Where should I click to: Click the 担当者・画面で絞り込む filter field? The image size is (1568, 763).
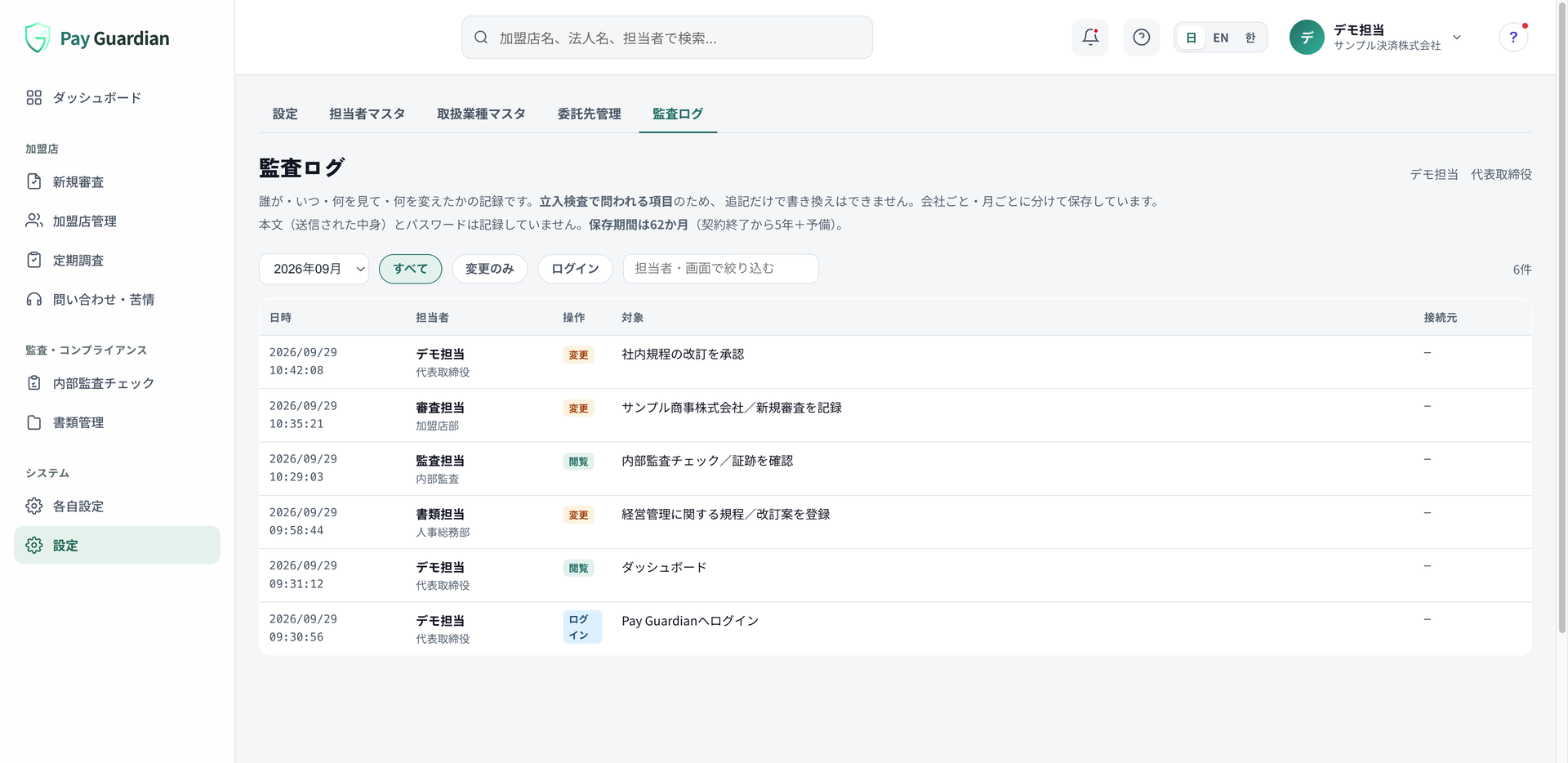pos(720,269)
